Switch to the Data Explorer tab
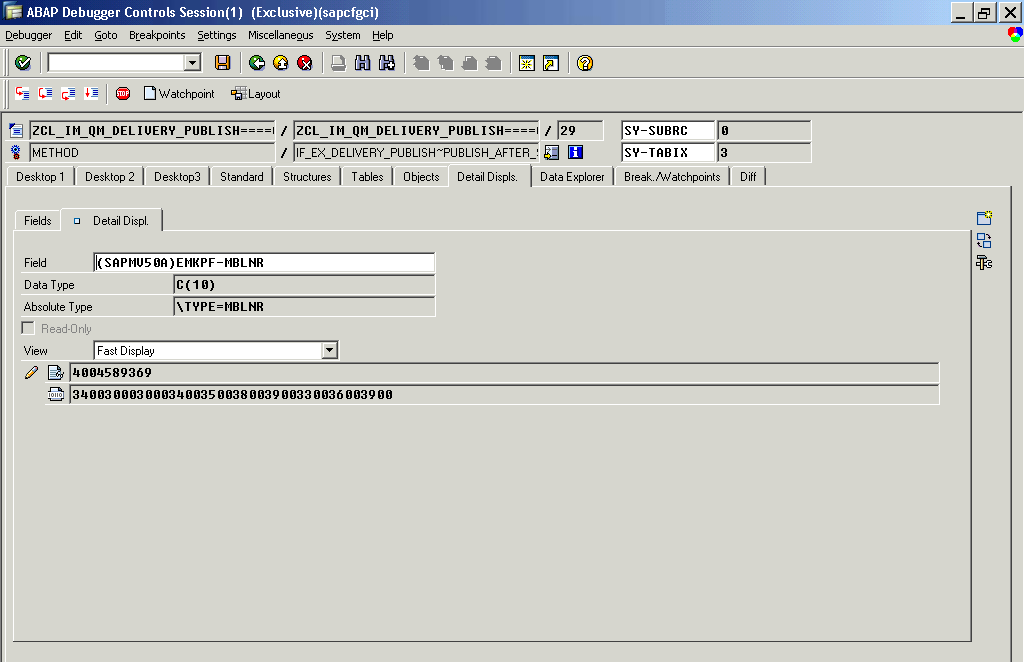Viewport: 1024px width, 662px height. point(572,177)
